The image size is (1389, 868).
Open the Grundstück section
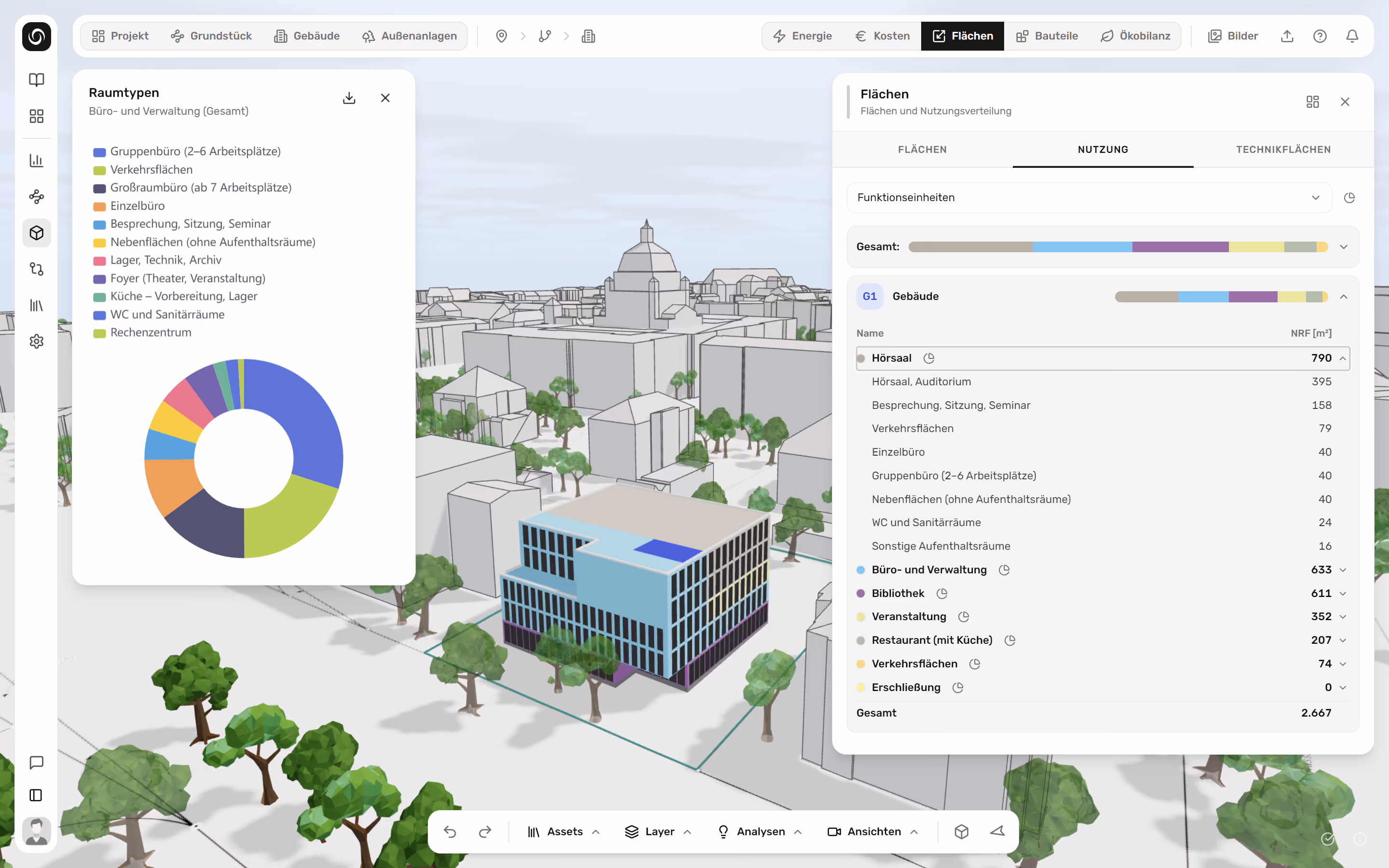(x=211, y=36)
